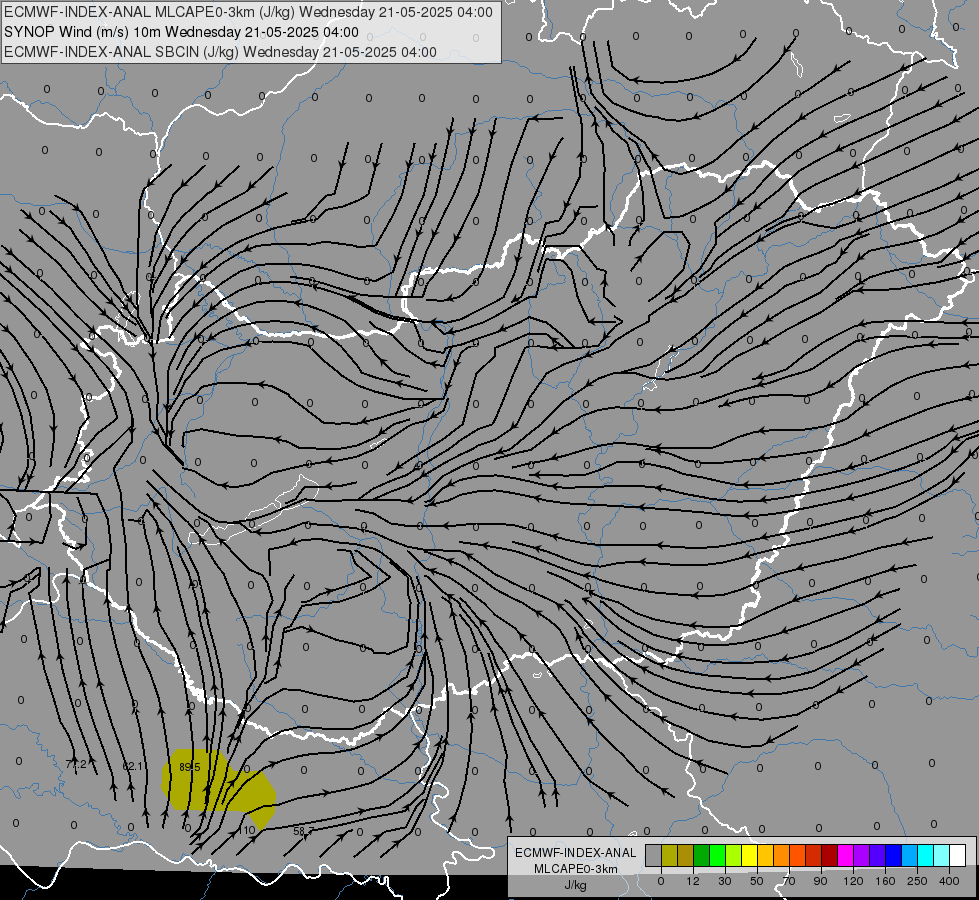The height and width of the screenshot is (900, 979).
Task: Click the pure blue legend swatch
Action: [893, 855]
